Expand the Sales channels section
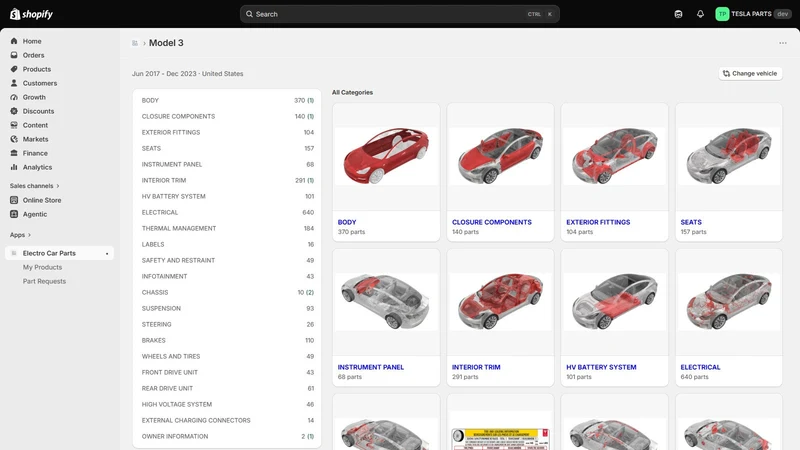 [34, 186]
